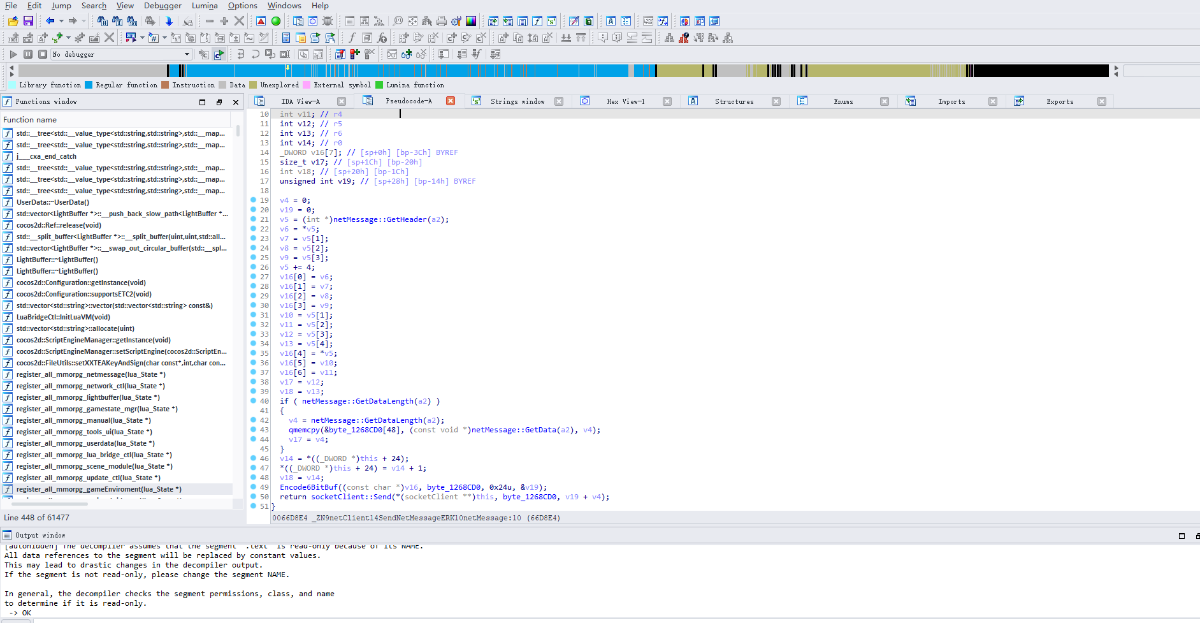Click the Unexplored legend color swatch

[253, 85]
